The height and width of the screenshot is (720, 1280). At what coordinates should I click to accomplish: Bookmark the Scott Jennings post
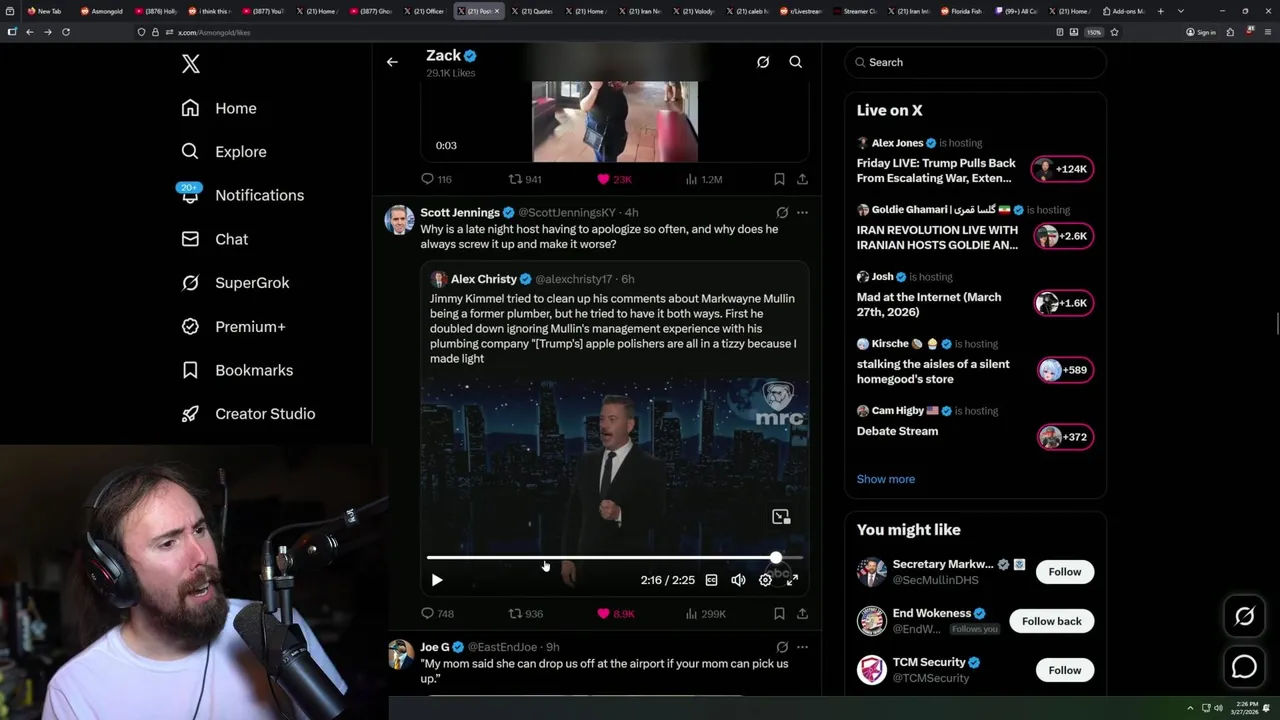(779, 614)
